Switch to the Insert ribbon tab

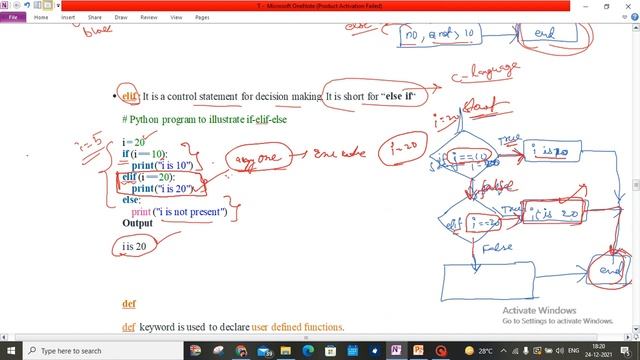tap(68, 17)
